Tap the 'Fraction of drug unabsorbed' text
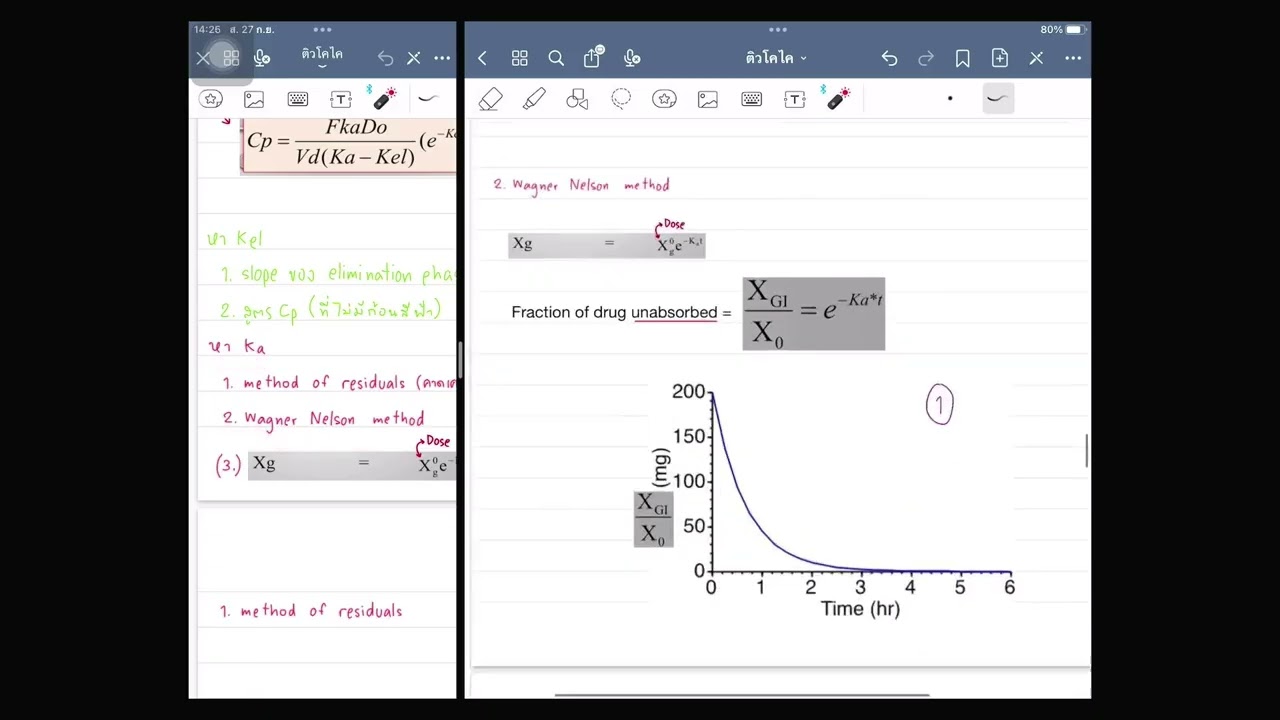1280x720 pixels. click(x=614, y=313)
